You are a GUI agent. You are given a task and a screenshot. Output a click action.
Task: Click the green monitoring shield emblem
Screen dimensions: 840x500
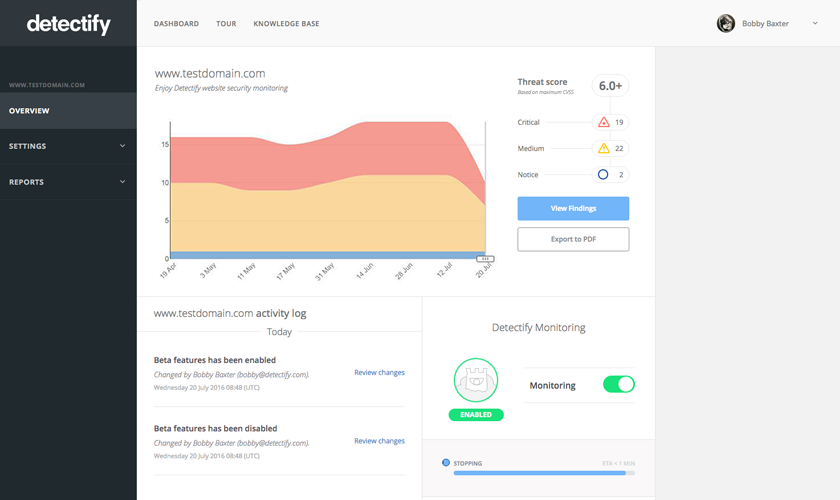(476, 380)
